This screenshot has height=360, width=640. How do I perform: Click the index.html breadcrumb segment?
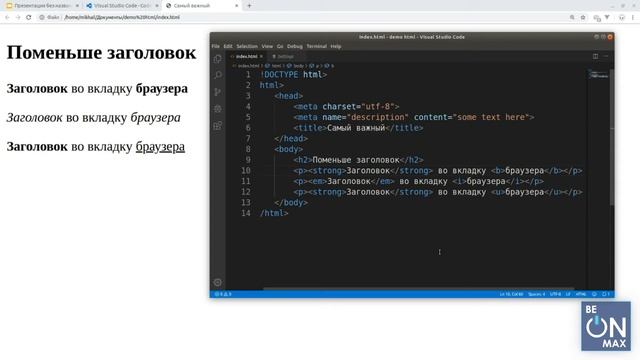tap(248, 66)
